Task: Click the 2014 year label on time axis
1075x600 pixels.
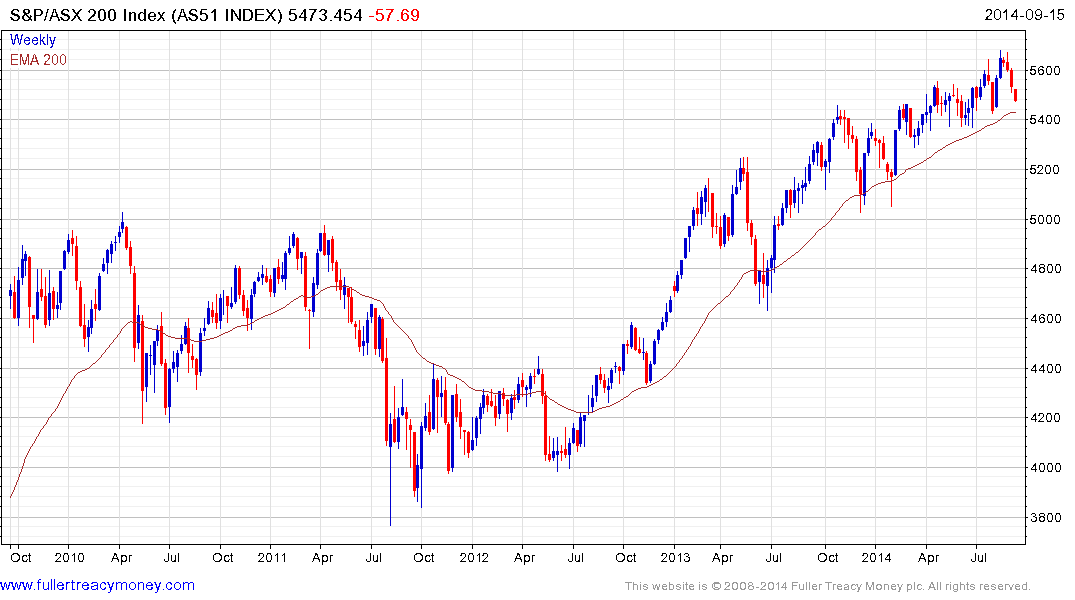Action: click(876, 557)
